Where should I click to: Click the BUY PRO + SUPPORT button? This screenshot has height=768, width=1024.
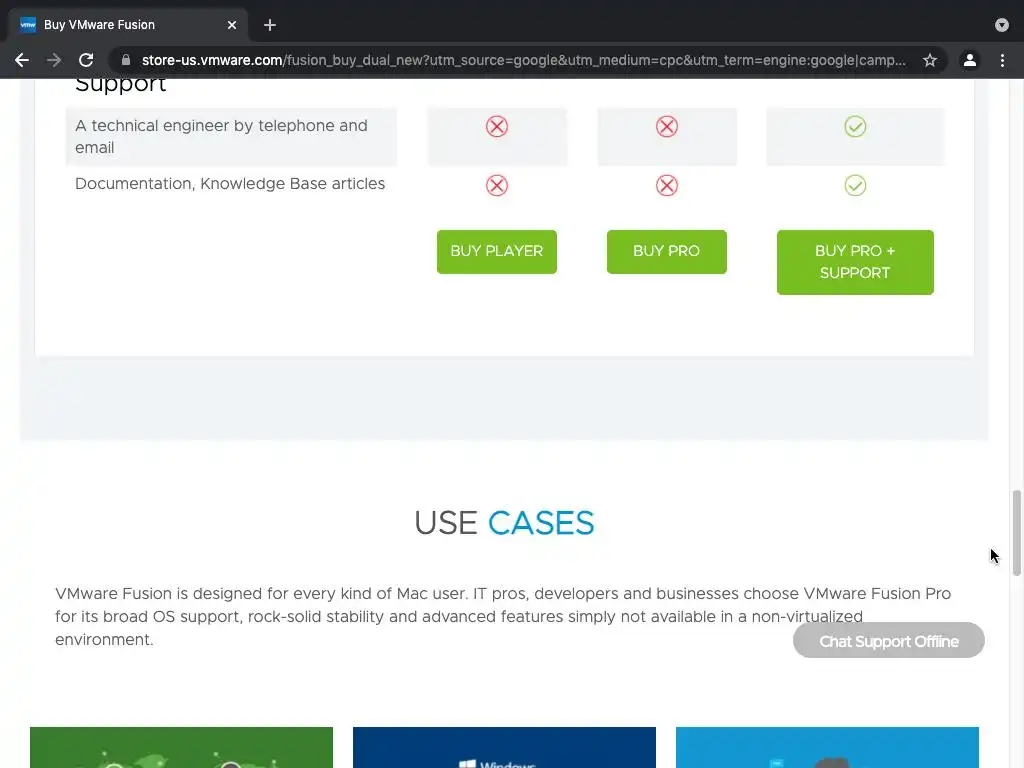coord(855,262)
